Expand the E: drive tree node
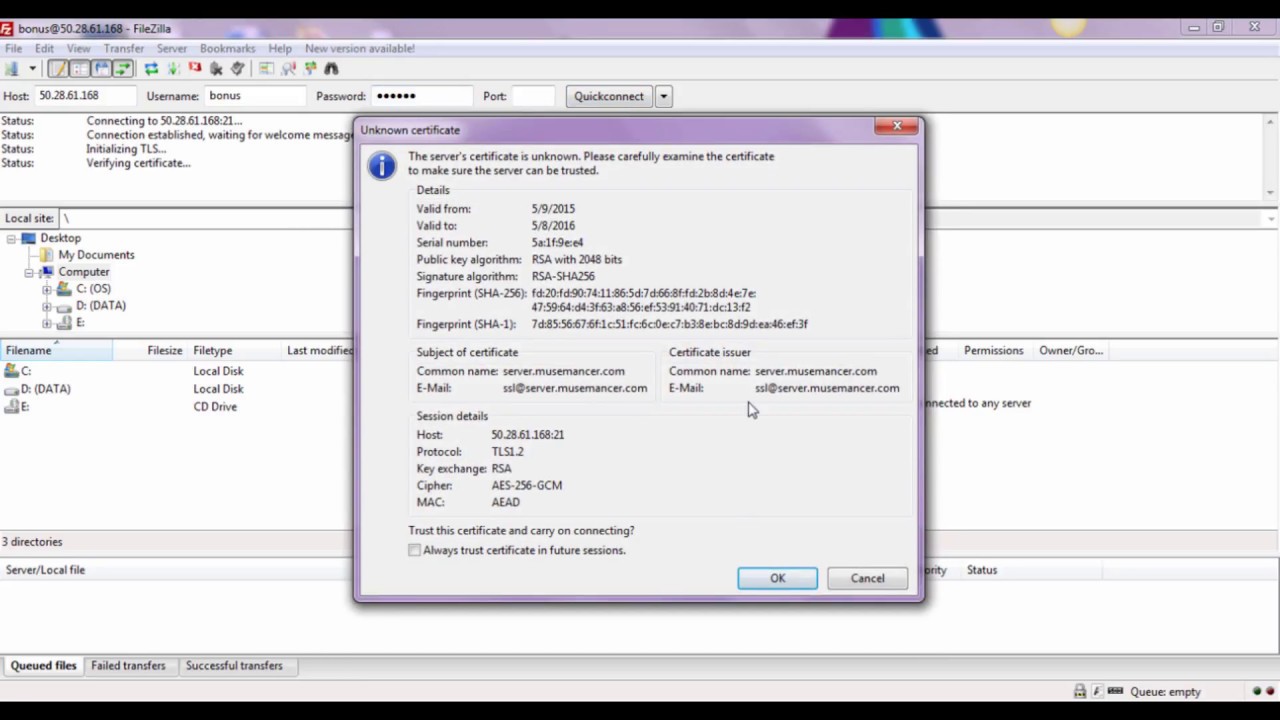The height and width of the screenshot is (720, 1280). (x=47, y=323)
